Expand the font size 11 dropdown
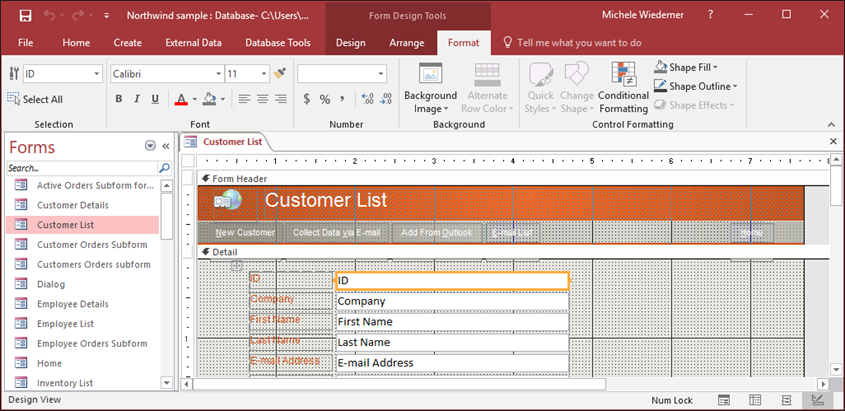The width and height of the screenshot is (845, 411). click(x=264, y=74)
